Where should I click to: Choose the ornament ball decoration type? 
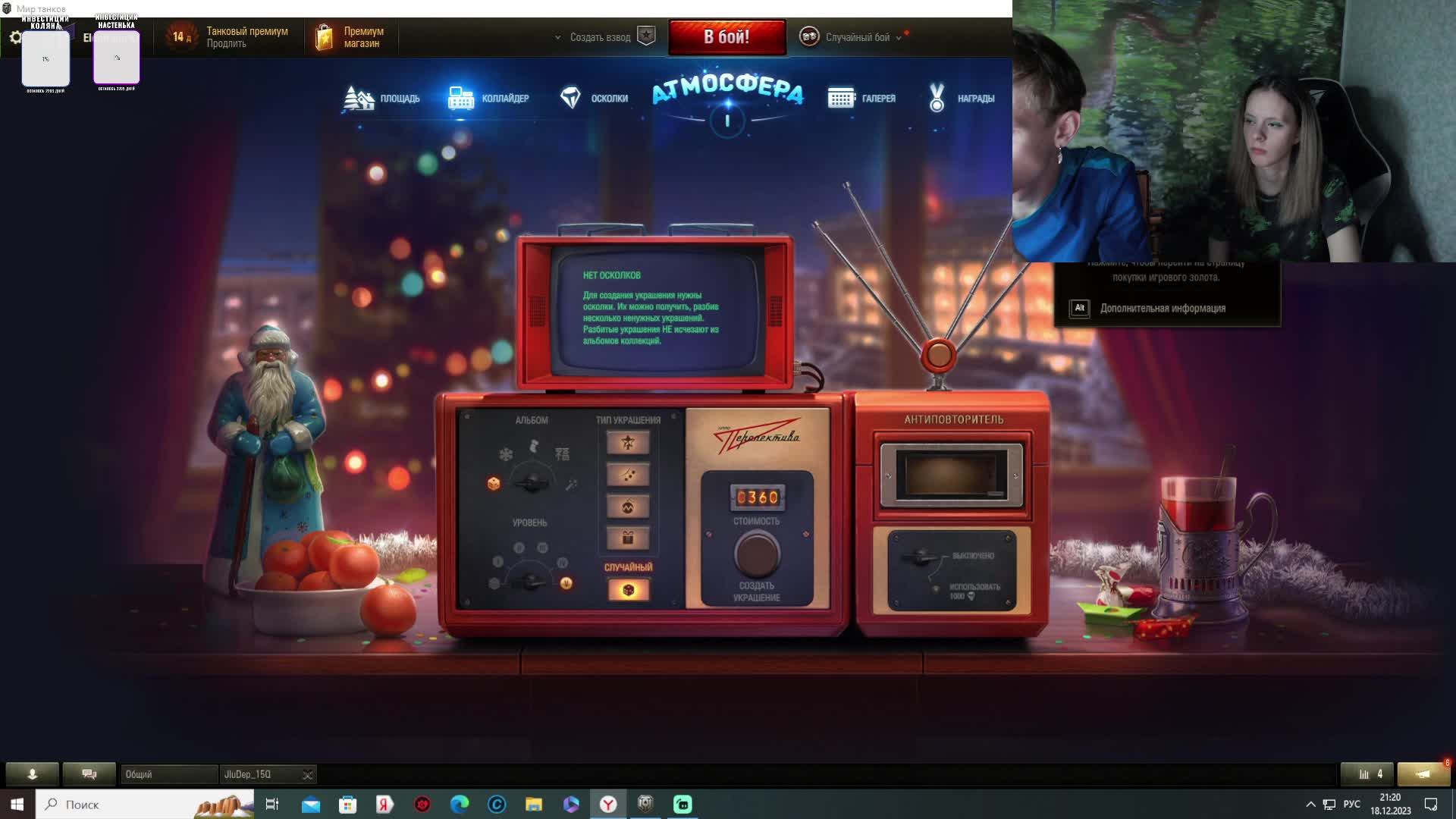tap(628, 507)
